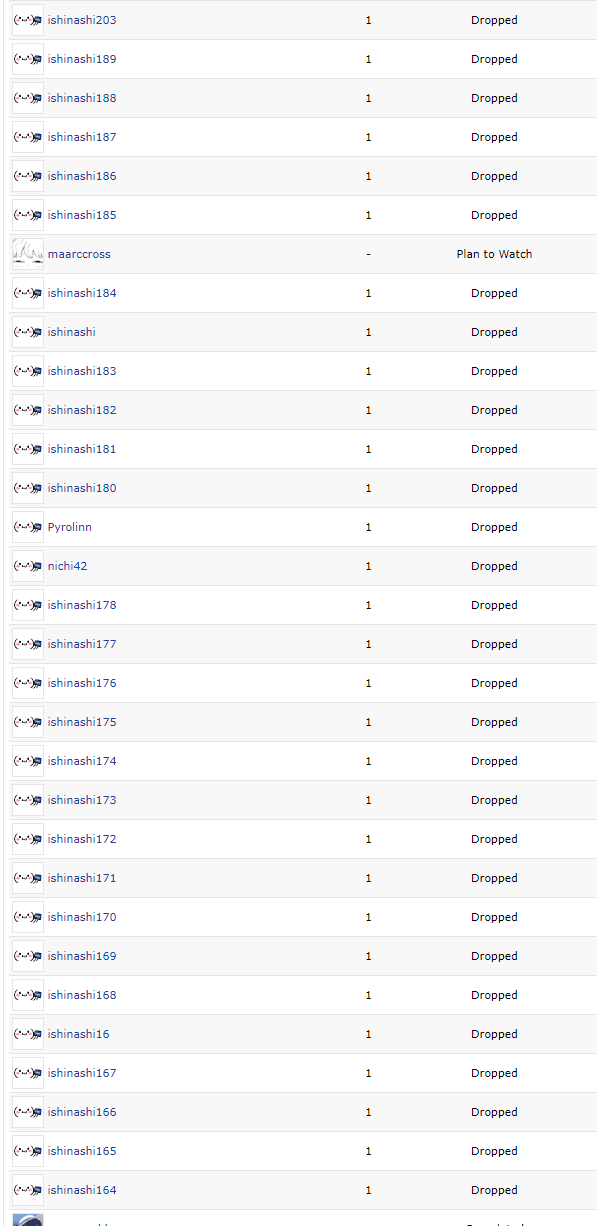
Task: Click the partially visible avatar at bottom
Action: (28, 1219)
